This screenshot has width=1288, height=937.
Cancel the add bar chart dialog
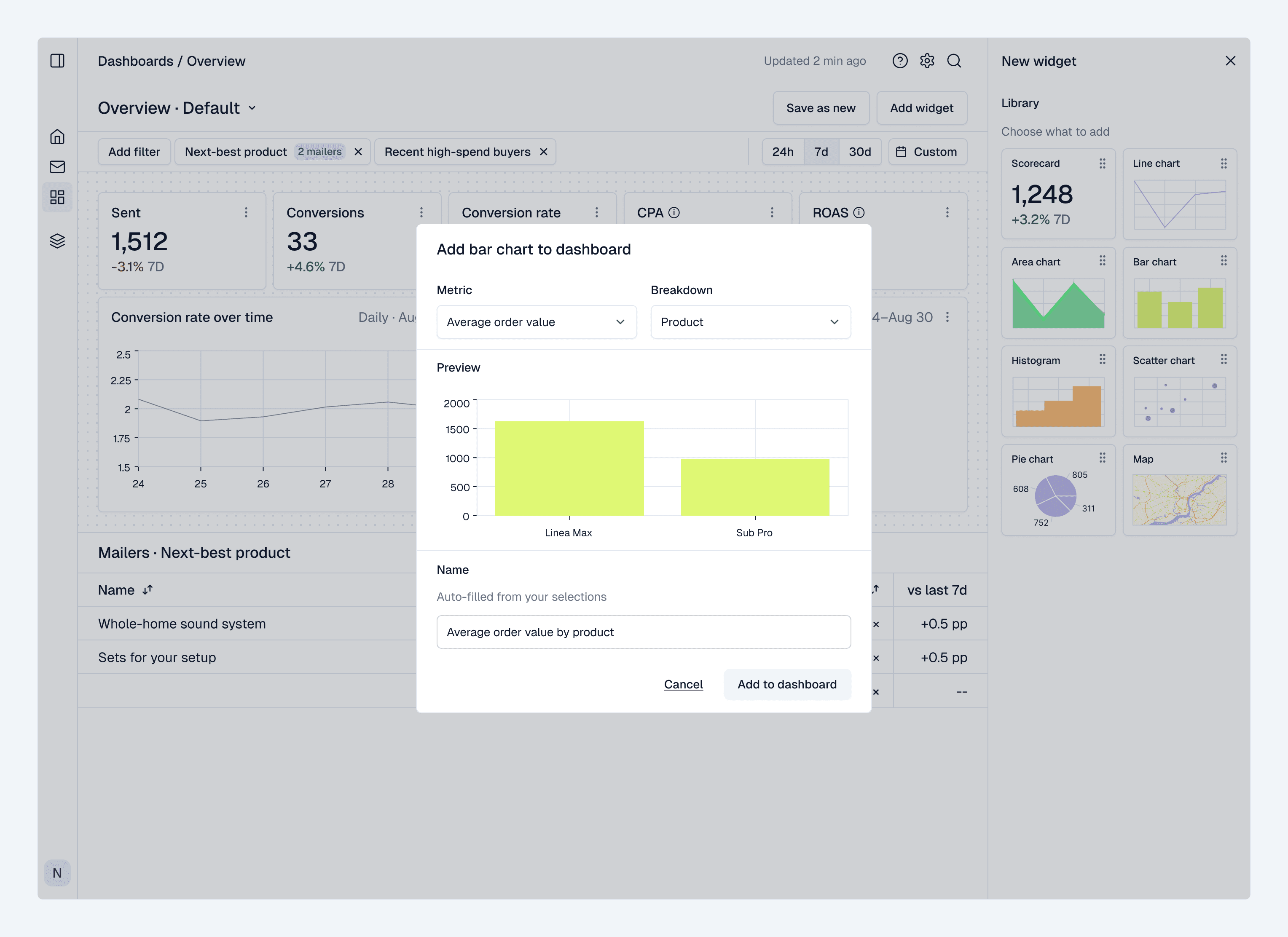click(x=683, y=685)
